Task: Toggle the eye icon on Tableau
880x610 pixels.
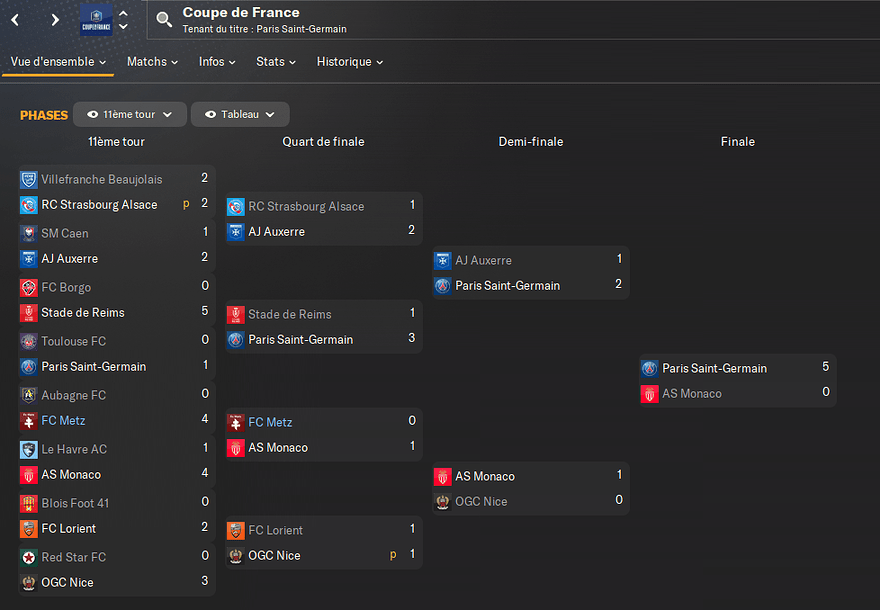Action: click(210, 114)
